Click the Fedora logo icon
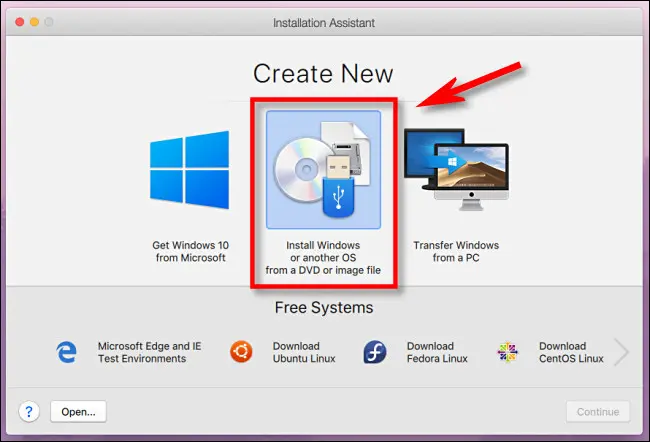 click(375, 352)
